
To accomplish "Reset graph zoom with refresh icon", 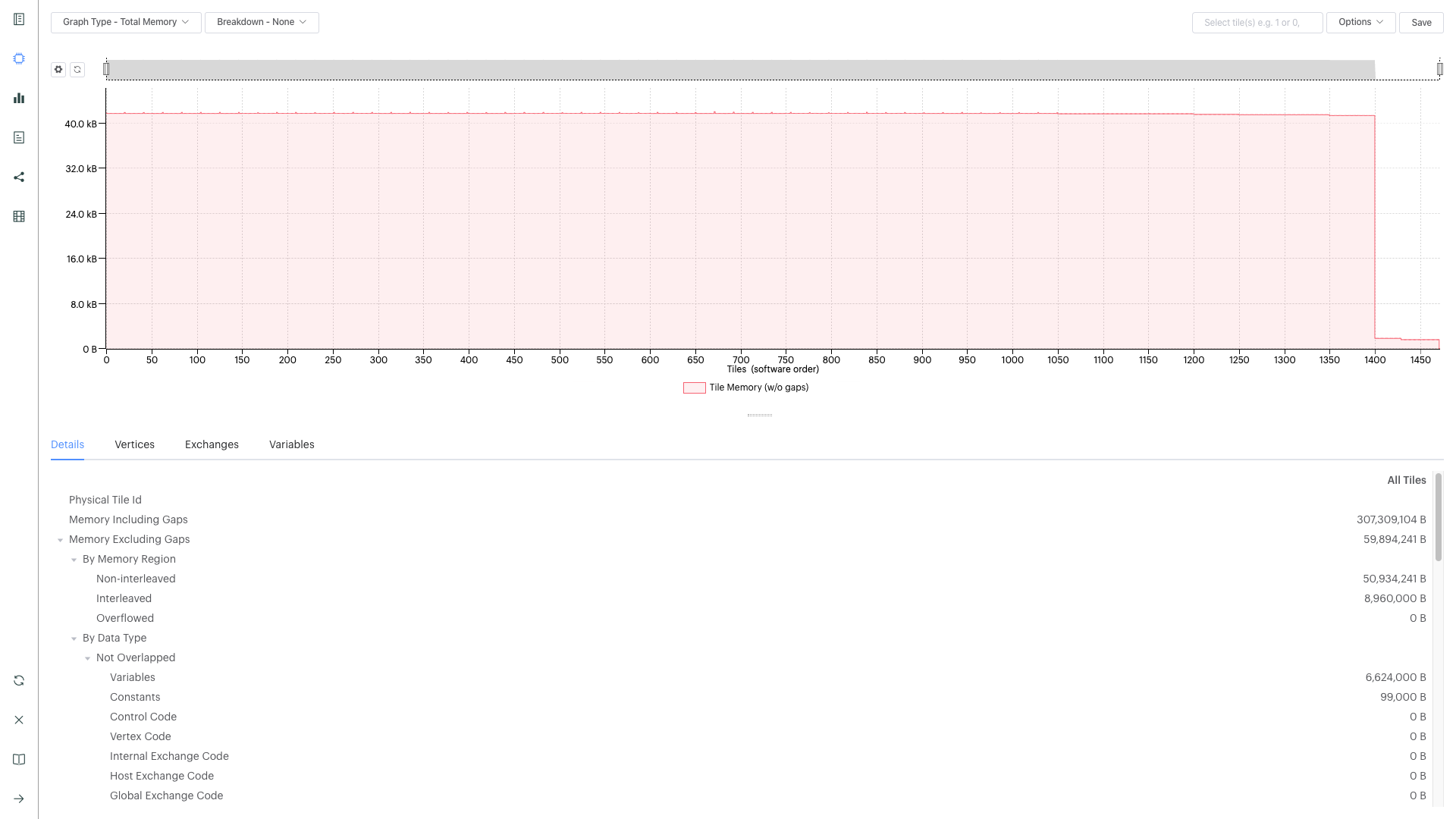I will click(x=77, y=70).
